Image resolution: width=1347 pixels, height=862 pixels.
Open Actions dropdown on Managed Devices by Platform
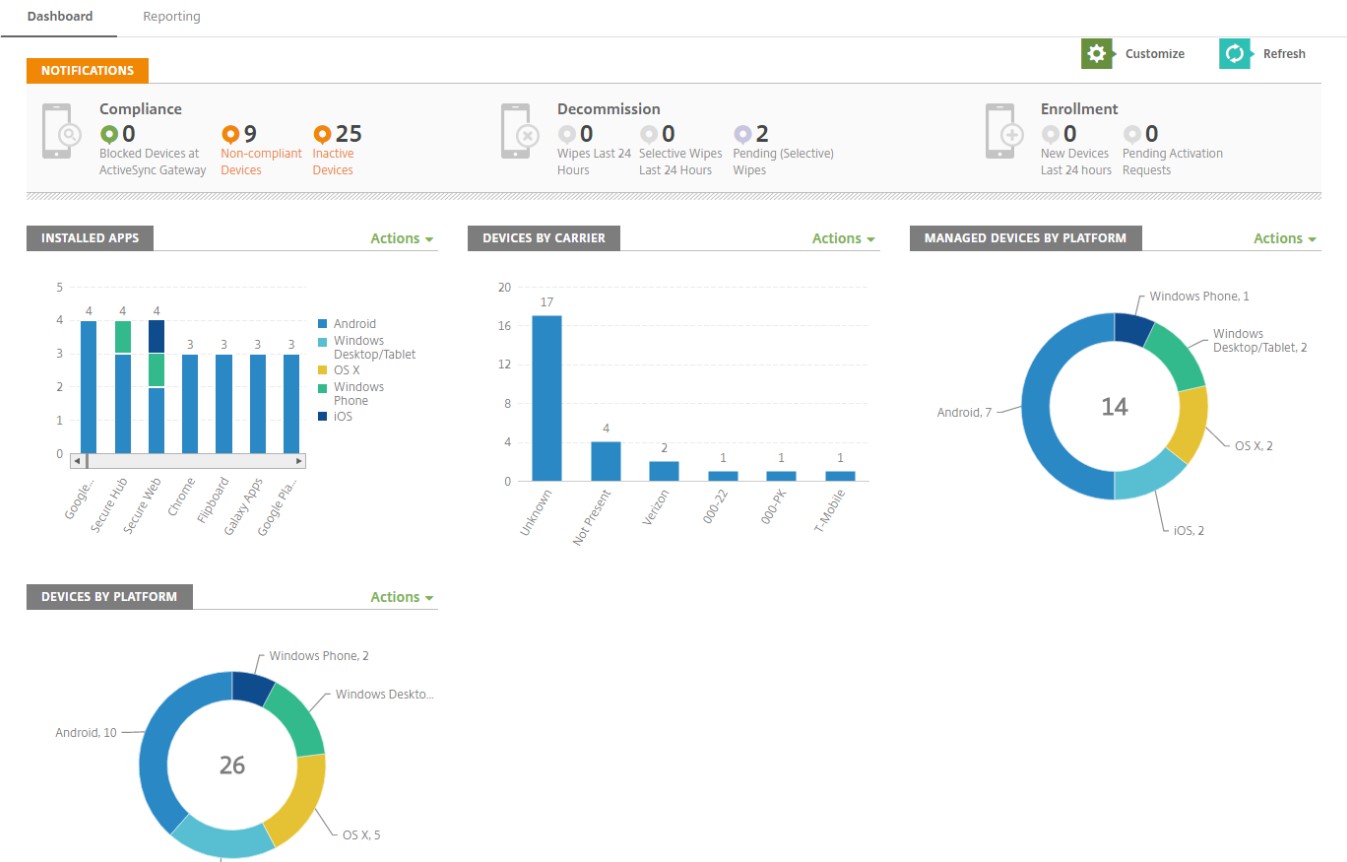(1283, 238)
